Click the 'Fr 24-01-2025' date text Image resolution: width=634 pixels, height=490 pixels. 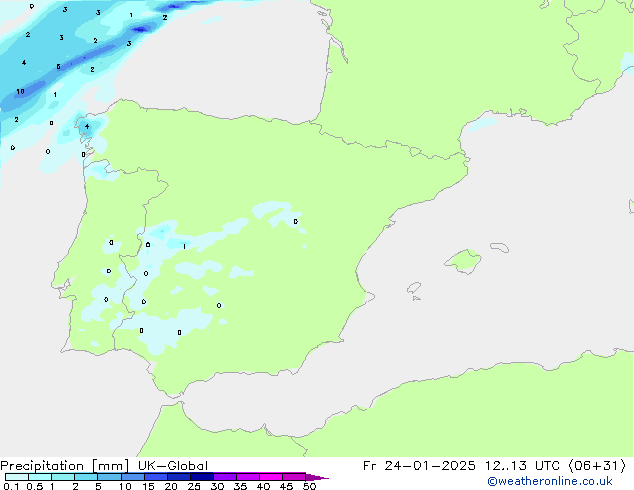click(x=419, y=466)
